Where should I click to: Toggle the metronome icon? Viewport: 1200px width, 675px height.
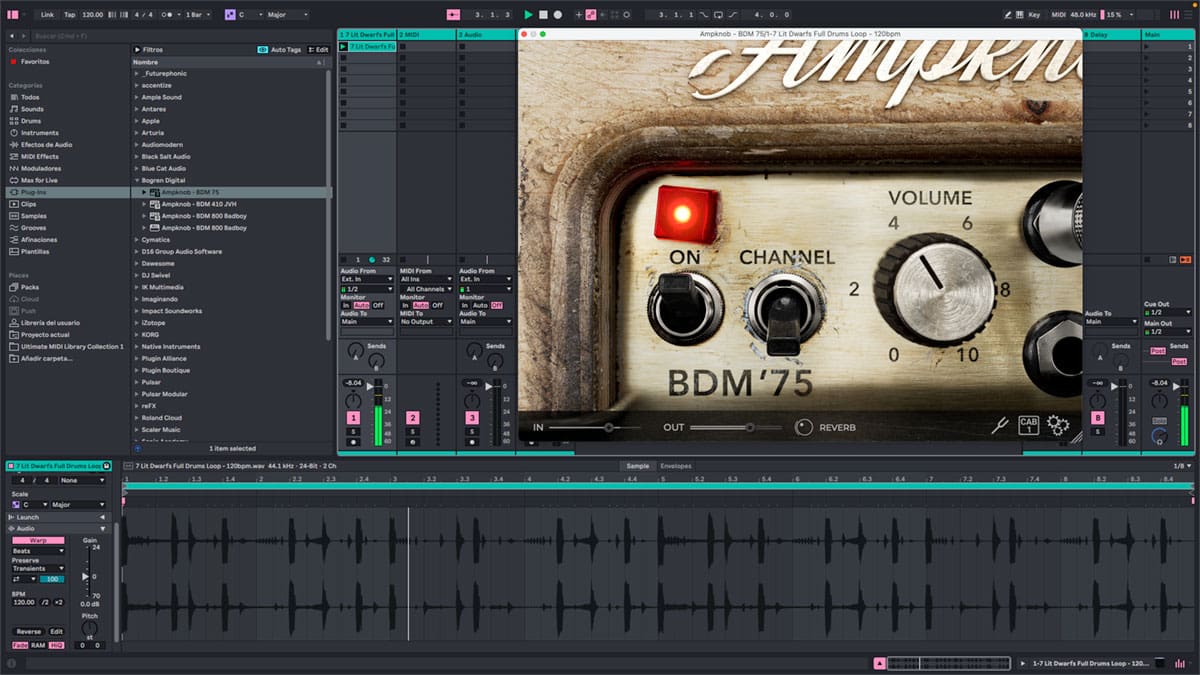168,15
